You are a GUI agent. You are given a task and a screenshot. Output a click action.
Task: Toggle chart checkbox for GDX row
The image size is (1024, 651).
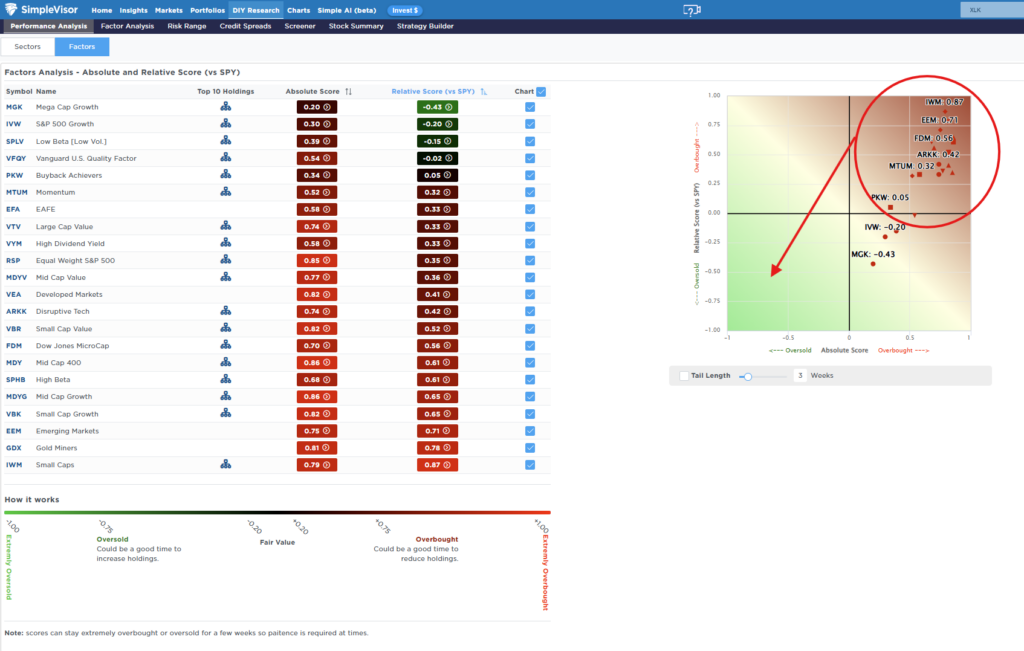530,447
